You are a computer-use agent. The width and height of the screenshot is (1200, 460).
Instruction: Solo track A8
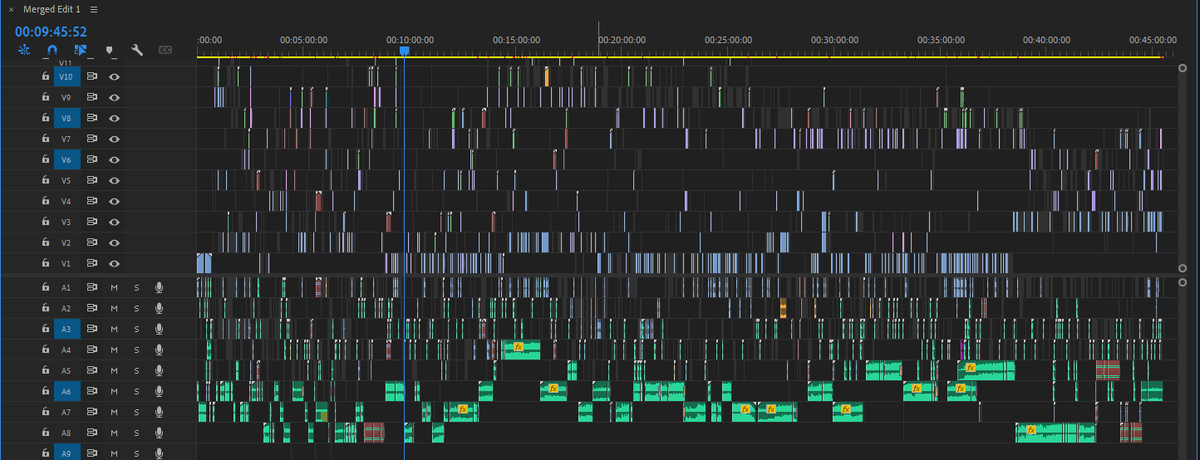point(137,433)
